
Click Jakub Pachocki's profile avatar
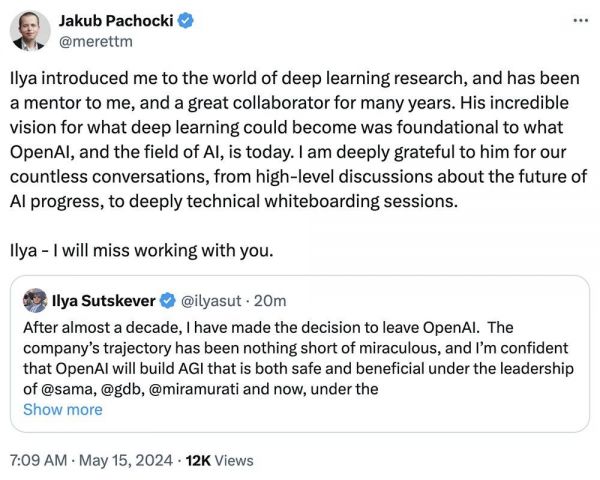(x=30, y=30)
